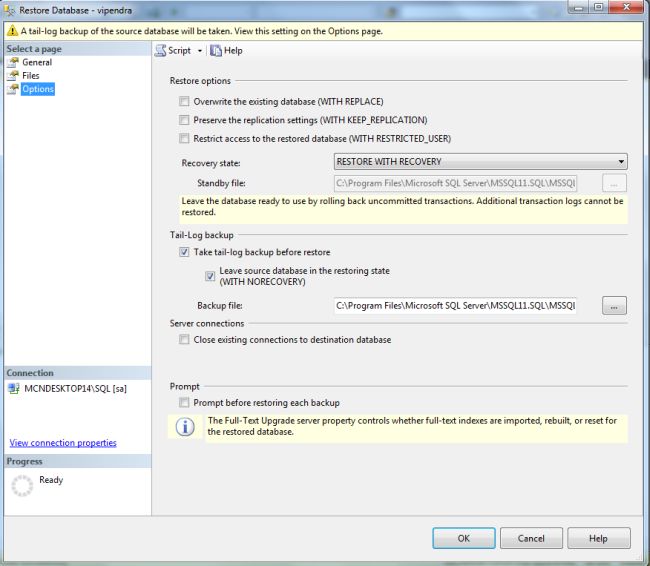The height and width of the screenshot is (566, 650).
Task: Uncheck Take tail-log backup before restore
Action: (184, 252)
